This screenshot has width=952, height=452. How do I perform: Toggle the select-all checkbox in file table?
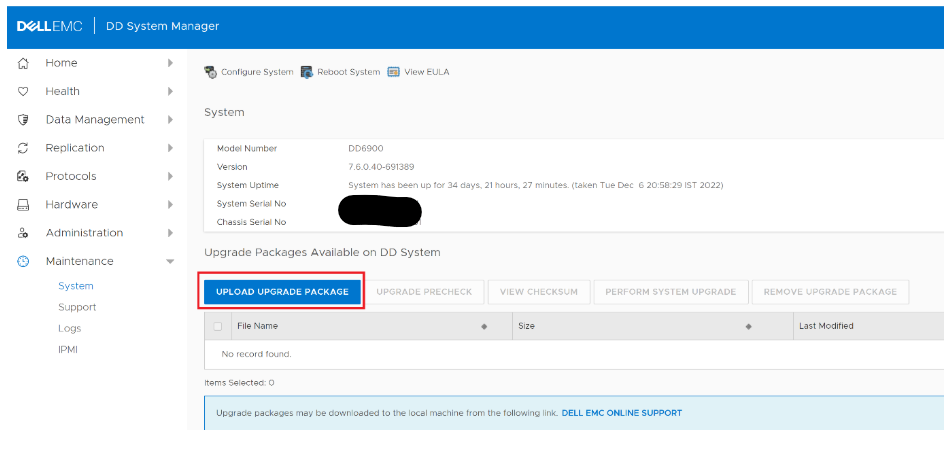pos(218,326)
